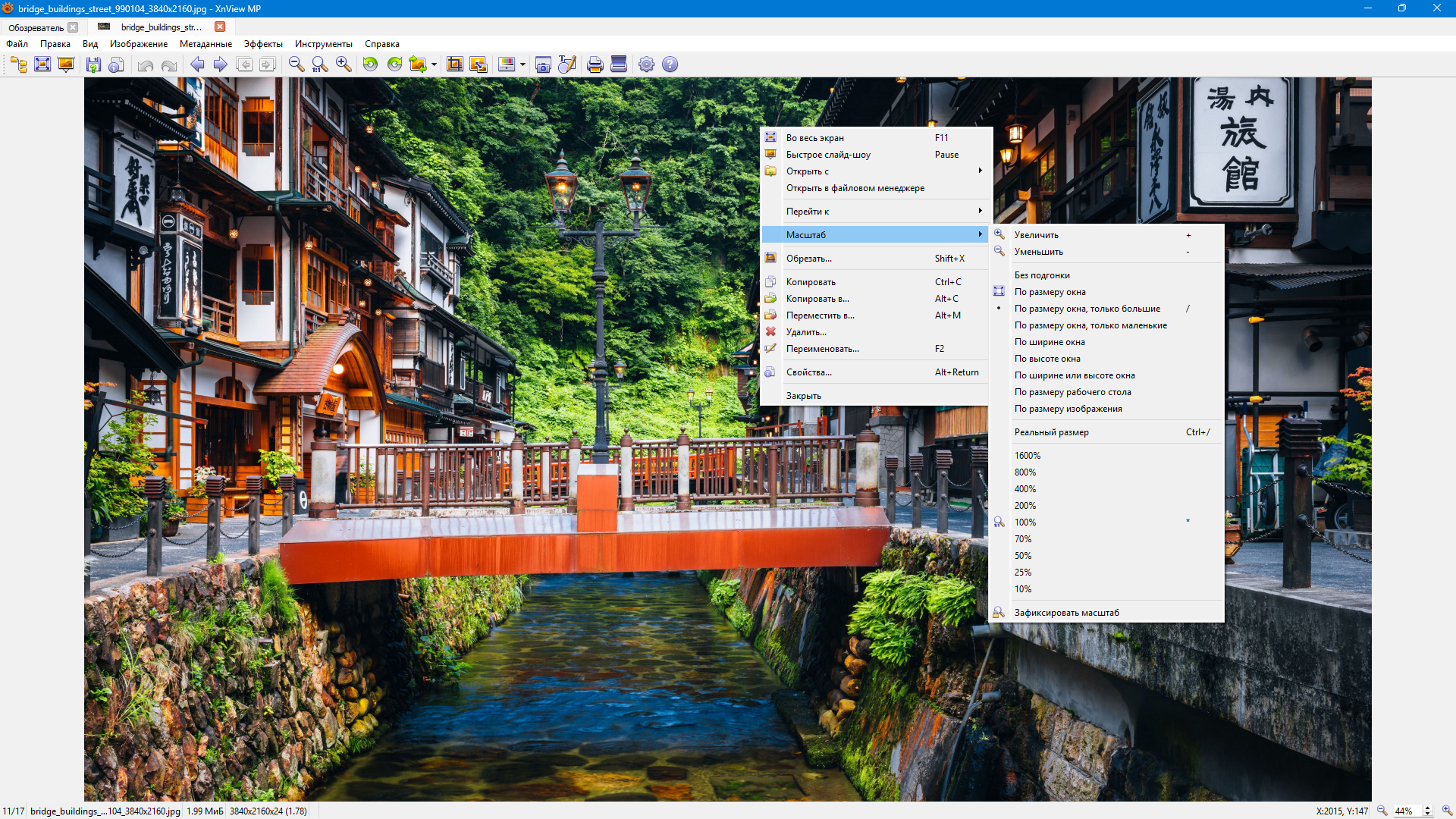Click the Browser folder tree toolbar icon
Screen dimensions: 1456x819
(18, 64)
